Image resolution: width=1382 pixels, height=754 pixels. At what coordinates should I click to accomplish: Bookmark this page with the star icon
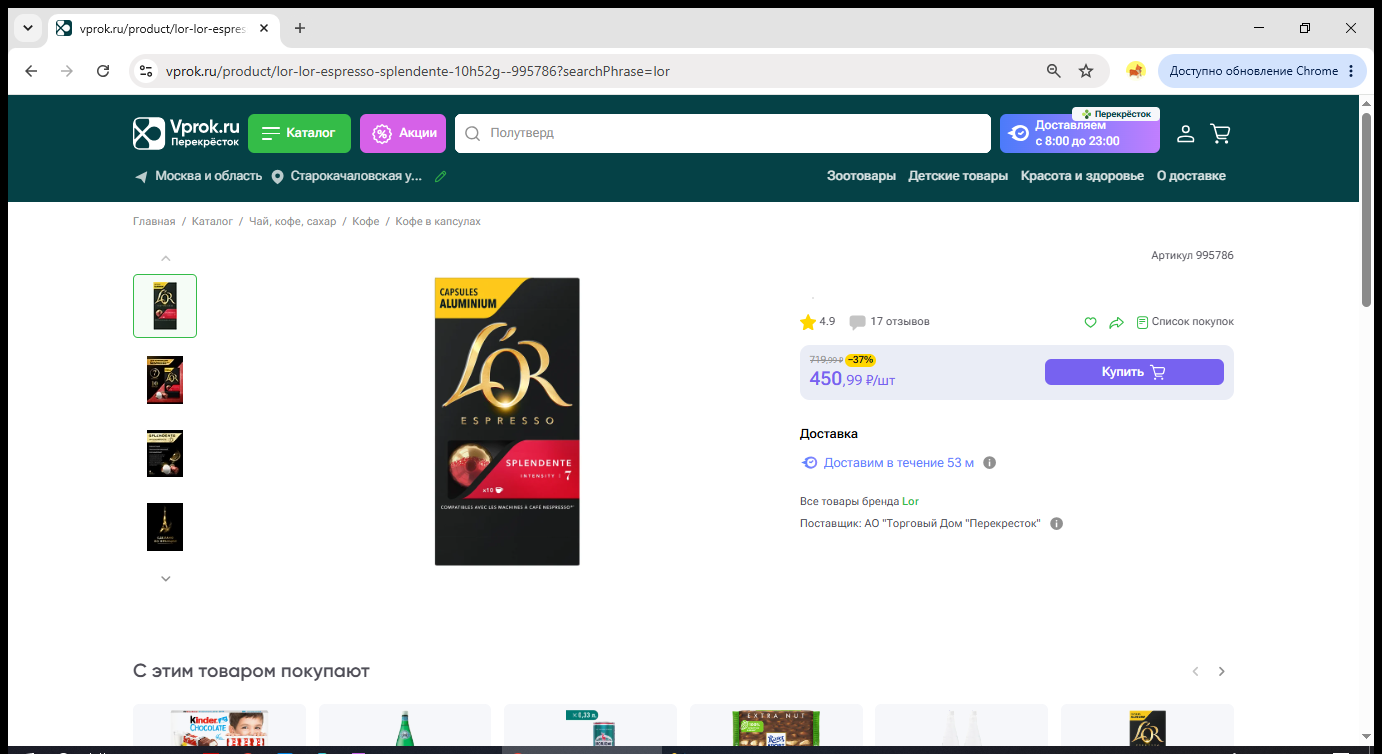[x=1086, y=71]
